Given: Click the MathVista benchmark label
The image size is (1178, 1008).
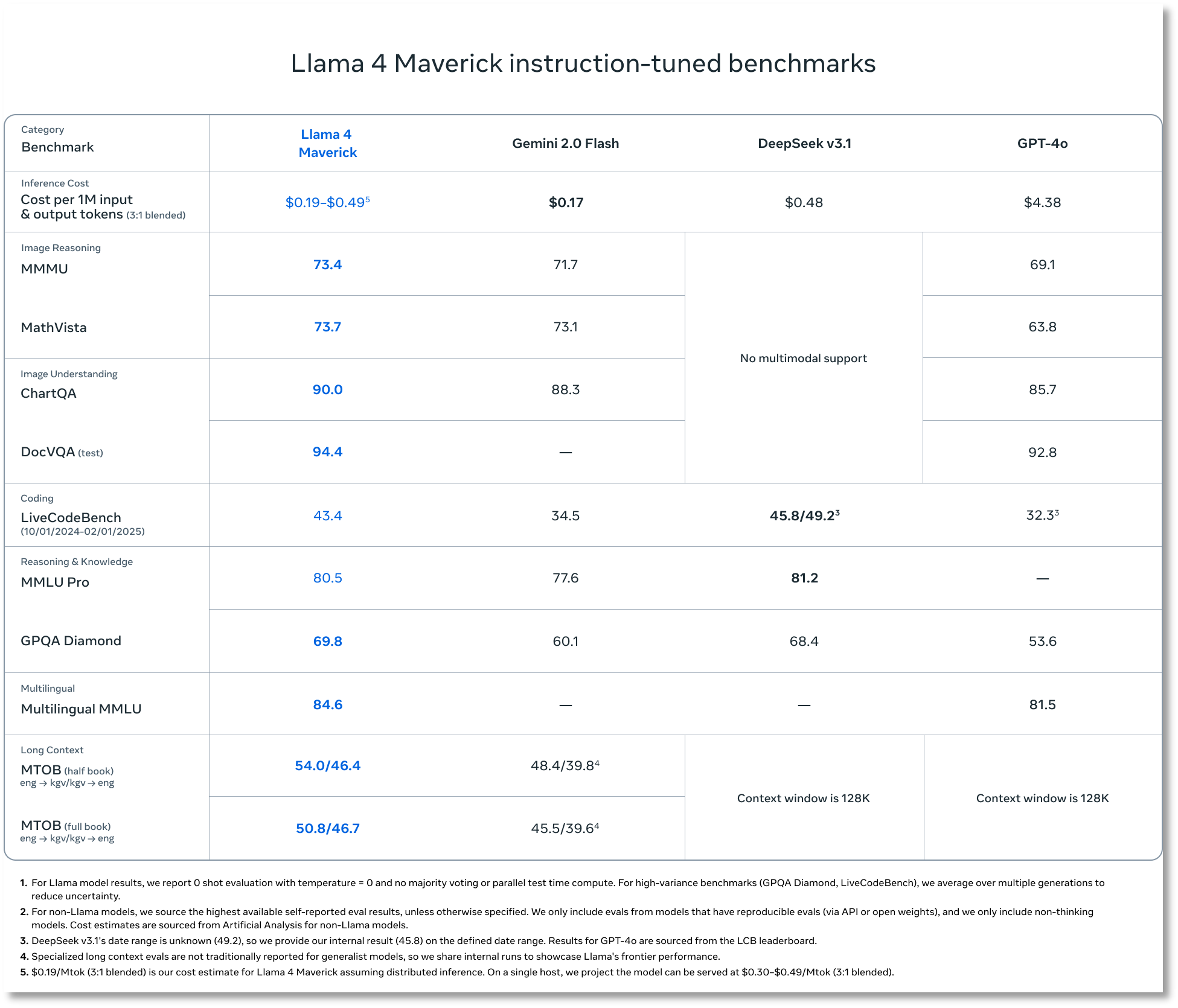Looking at the screenshot, I should click(x=54, y=328).
